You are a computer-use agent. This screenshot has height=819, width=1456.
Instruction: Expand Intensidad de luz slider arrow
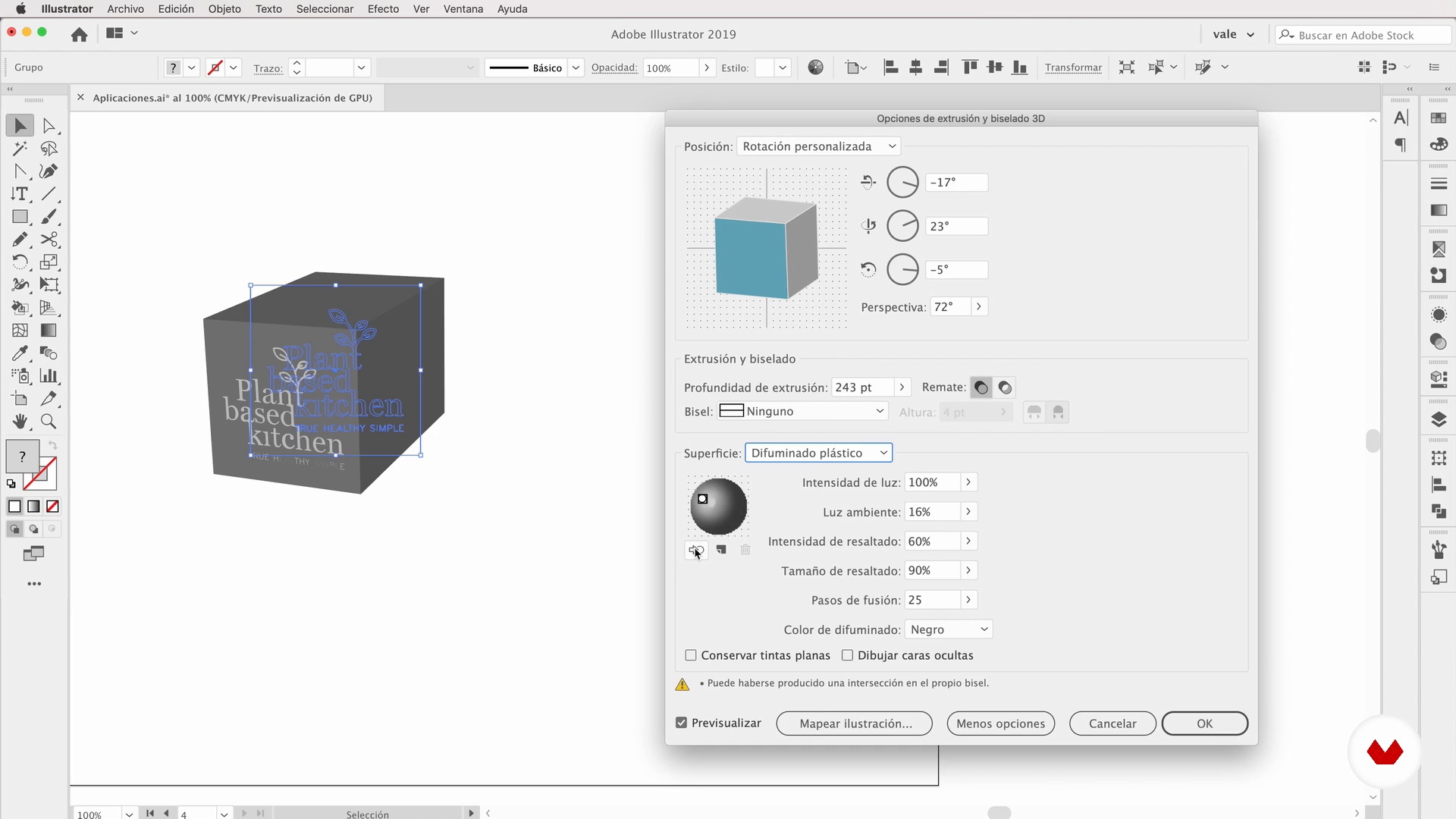tap(968, 482)
